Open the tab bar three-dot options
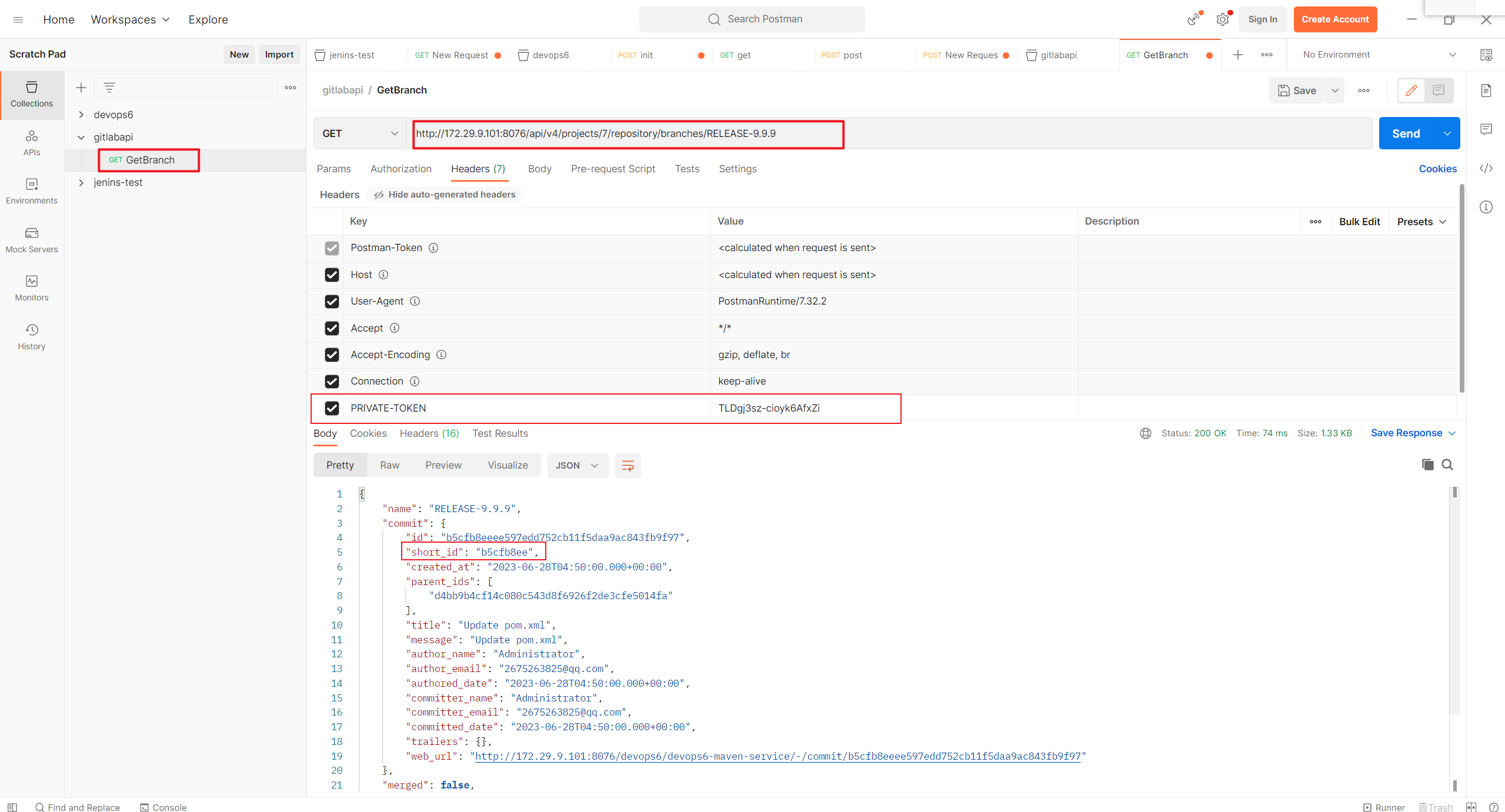1505x812 pixels. (x=1267, y=55)
